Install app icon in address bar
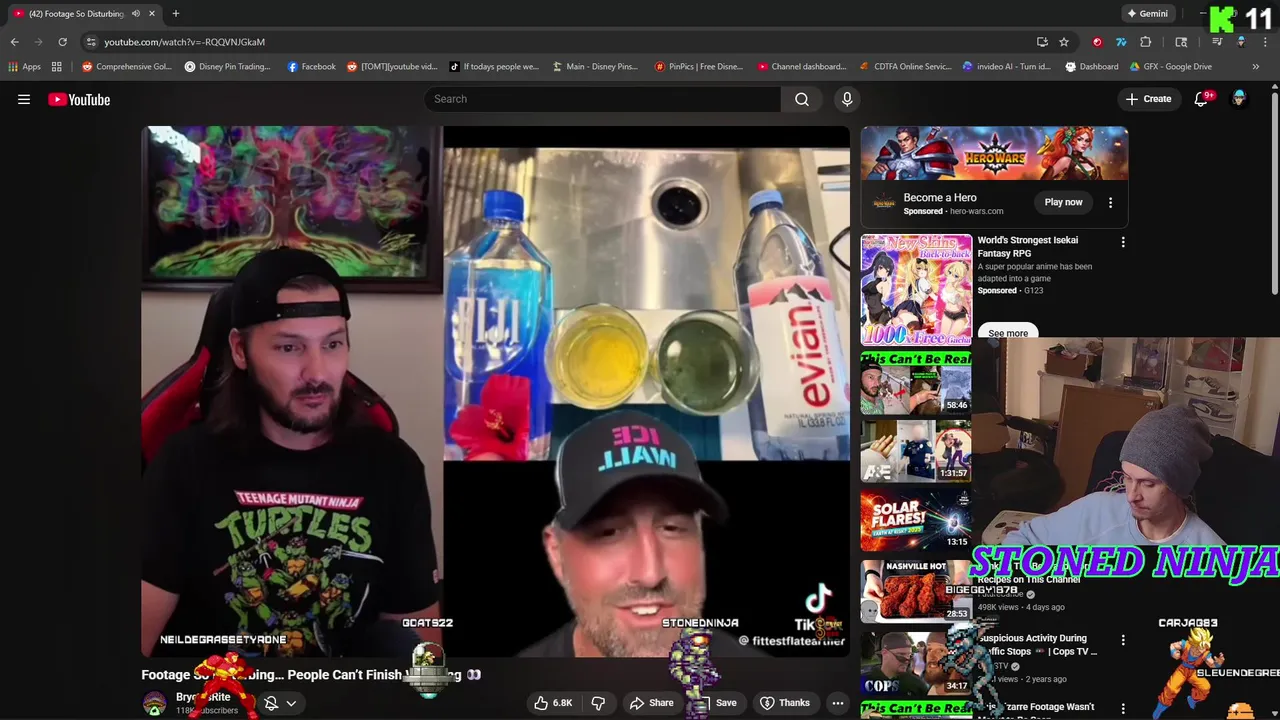Image resolution: width=1280 pixels, height=720 pixels. 1042,42
